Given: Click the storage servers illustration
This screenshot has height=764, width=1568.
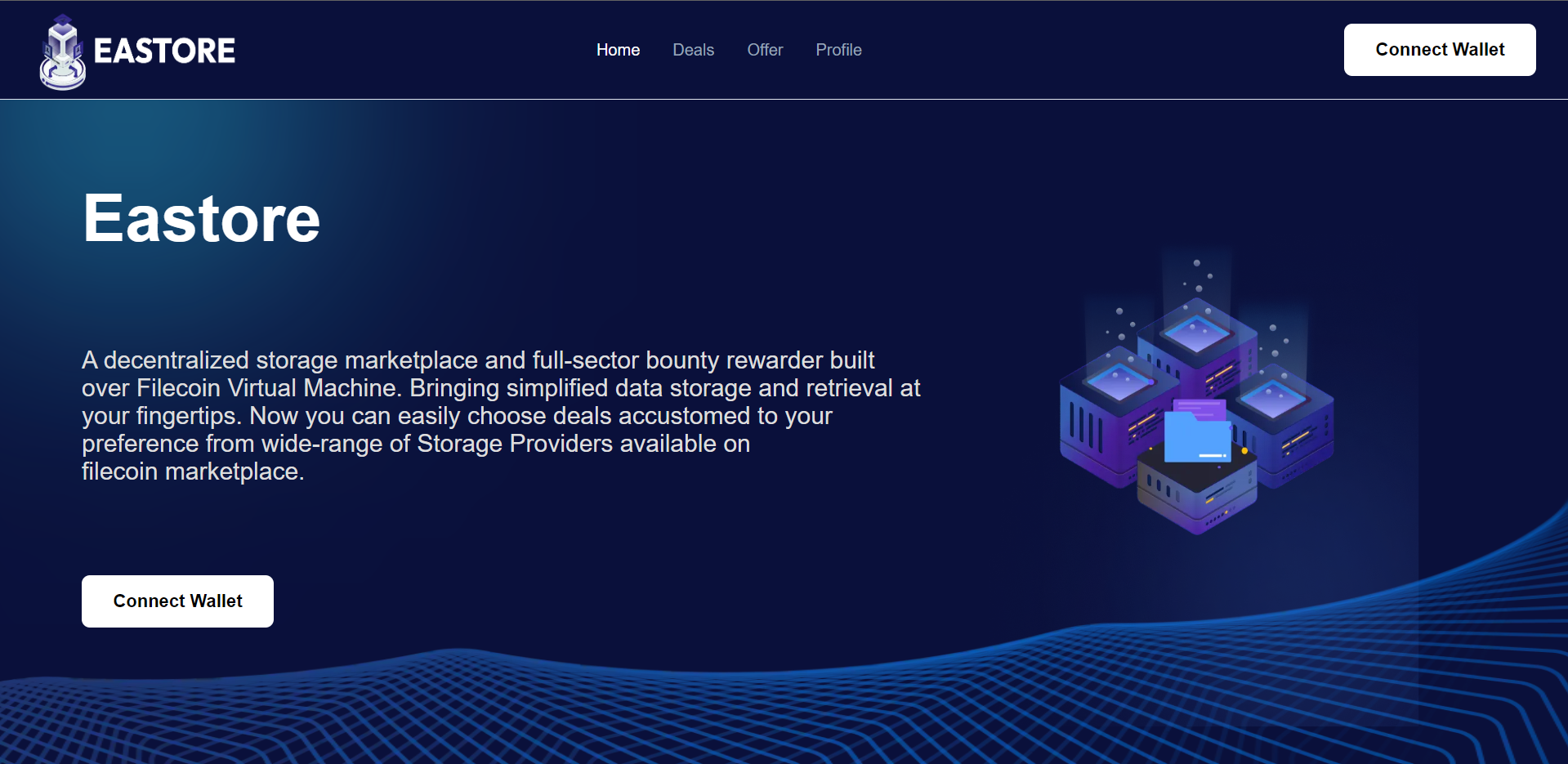Looking at the screenshot, I should [1195, 400].
